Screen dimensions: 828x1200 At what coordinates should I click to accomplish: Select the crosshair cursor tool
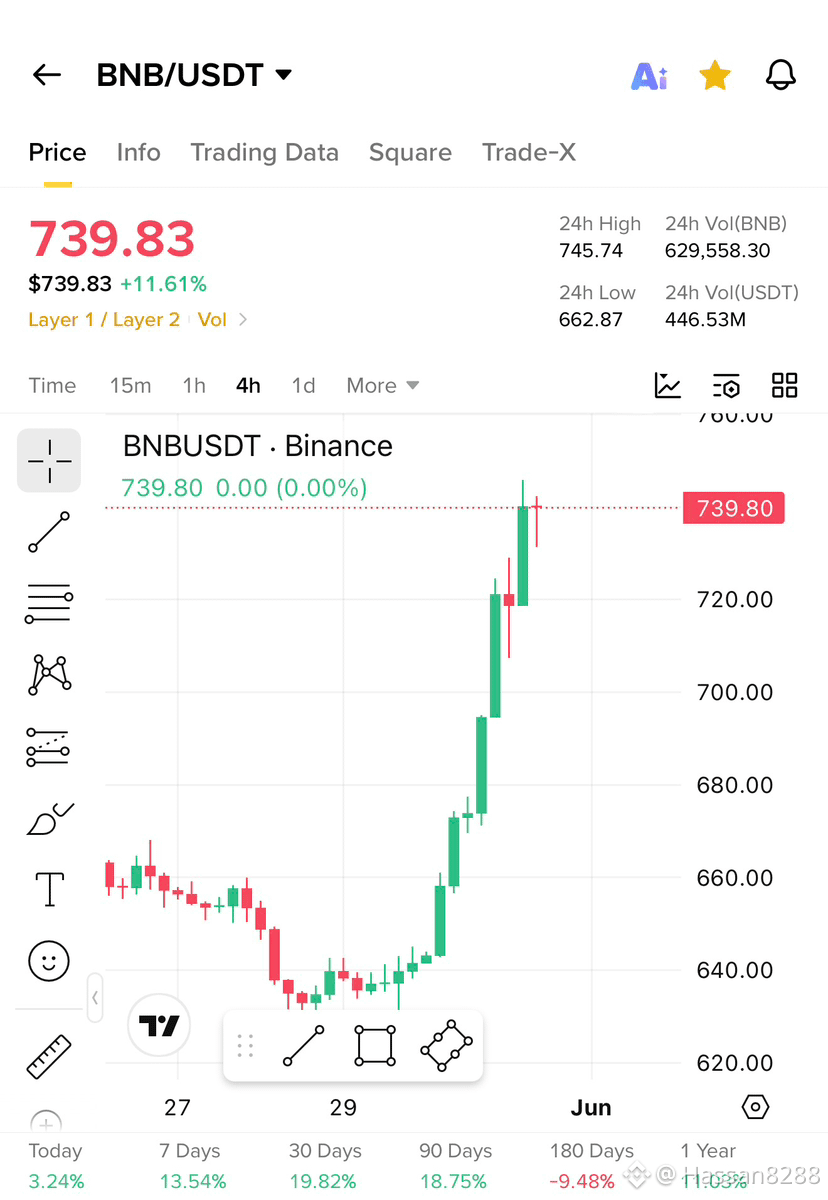click(x=49, y=460)
